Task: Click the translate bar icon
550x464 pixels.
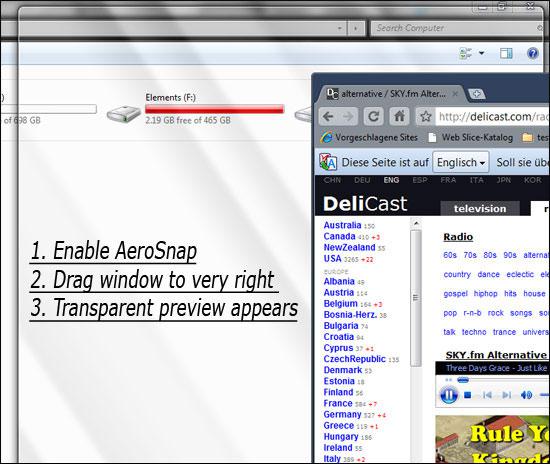Action: click(x=328, y=162)
